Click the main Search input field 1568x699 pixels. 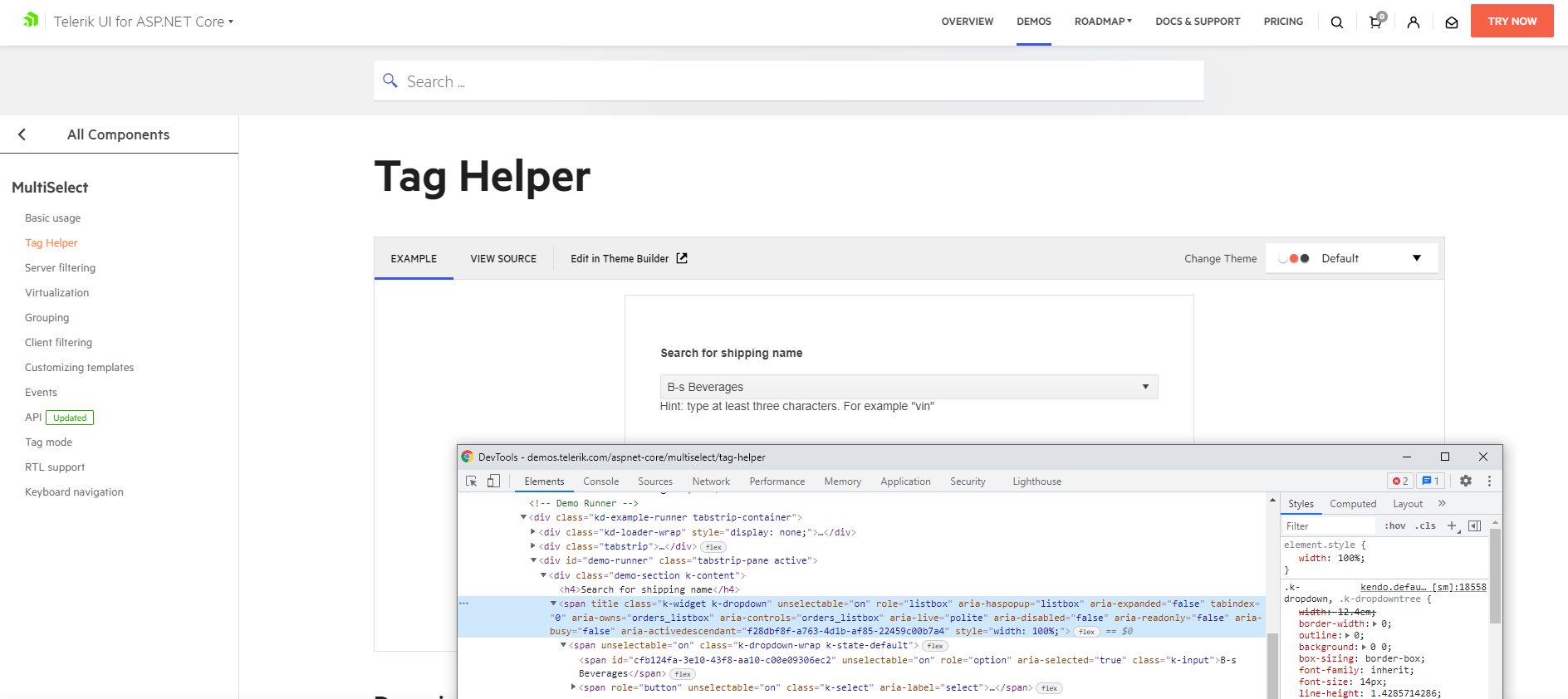point(789,81)
